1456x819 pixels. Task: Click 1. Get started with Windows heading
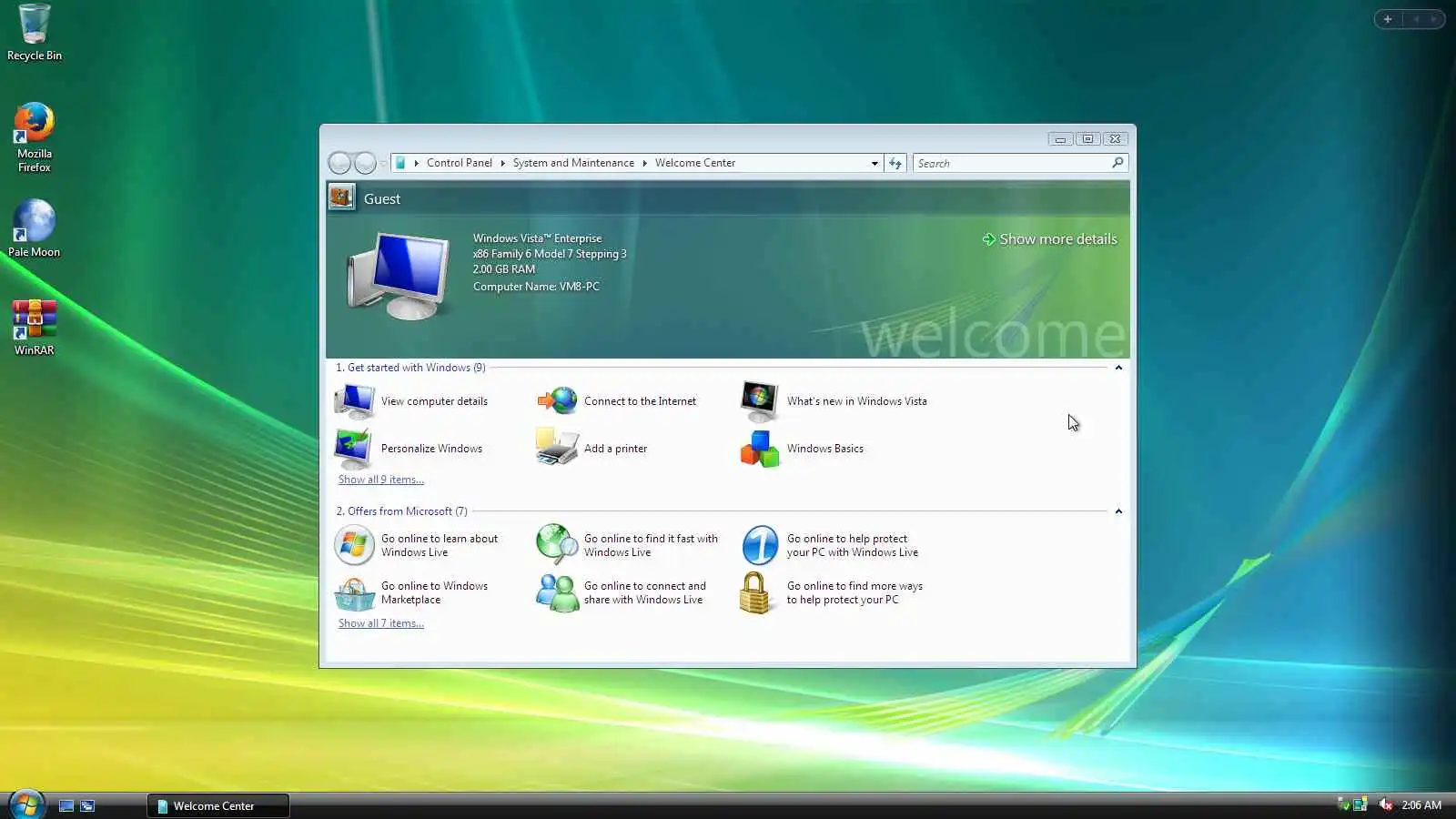click(410, 368)
